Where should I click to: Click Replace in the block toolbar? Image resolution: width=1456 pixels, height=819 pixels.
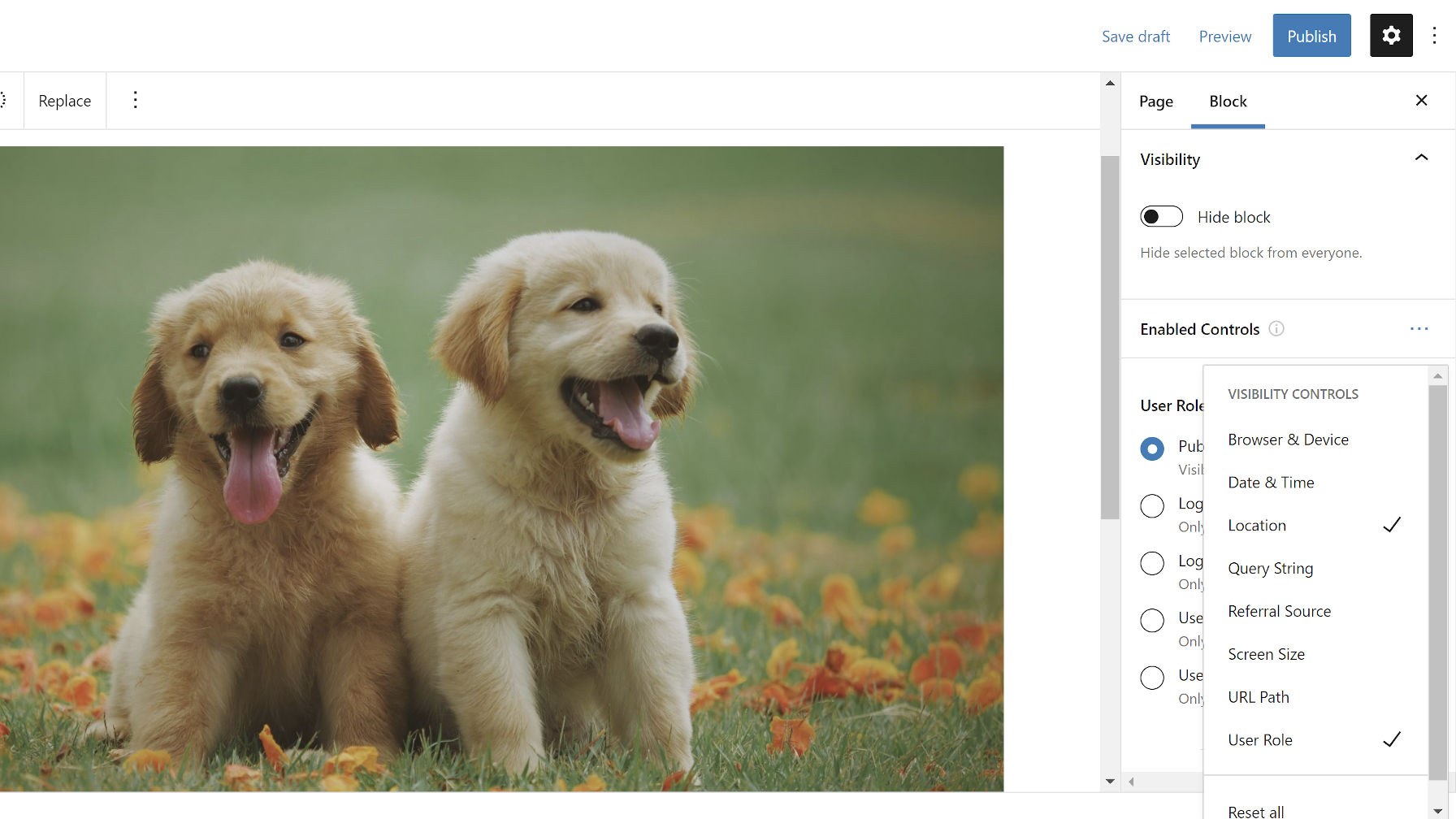point(65,101)
